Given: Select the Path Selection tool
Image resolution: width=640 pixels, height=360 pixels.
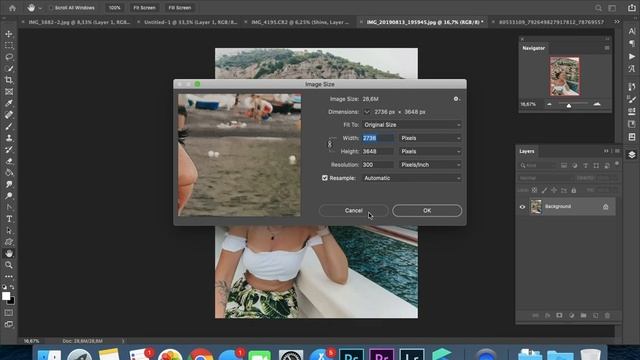Looking at the screenshot, I should 9,231.
